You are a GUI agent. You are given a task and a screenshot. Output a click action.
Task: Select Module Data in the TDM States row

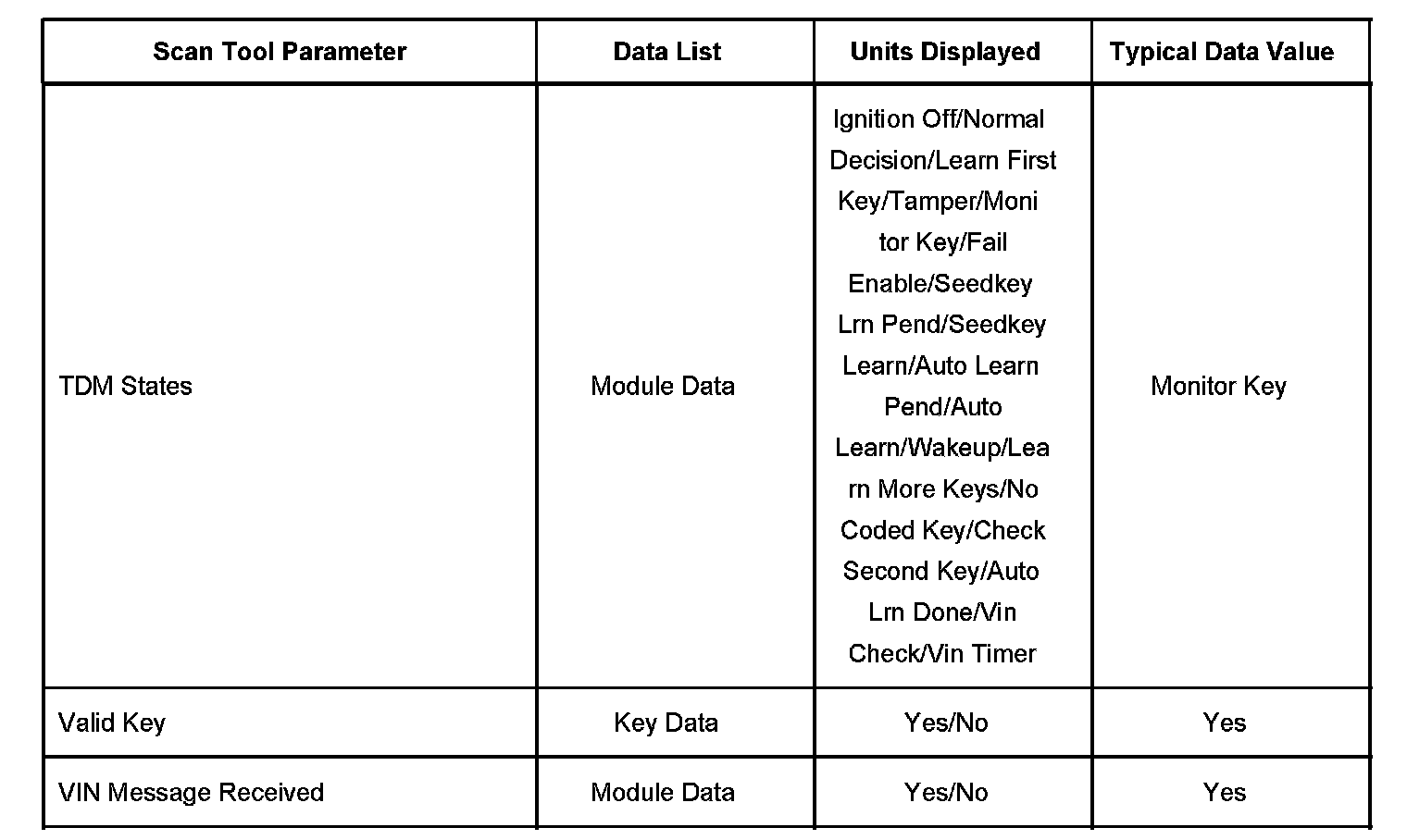click(663, 386)
